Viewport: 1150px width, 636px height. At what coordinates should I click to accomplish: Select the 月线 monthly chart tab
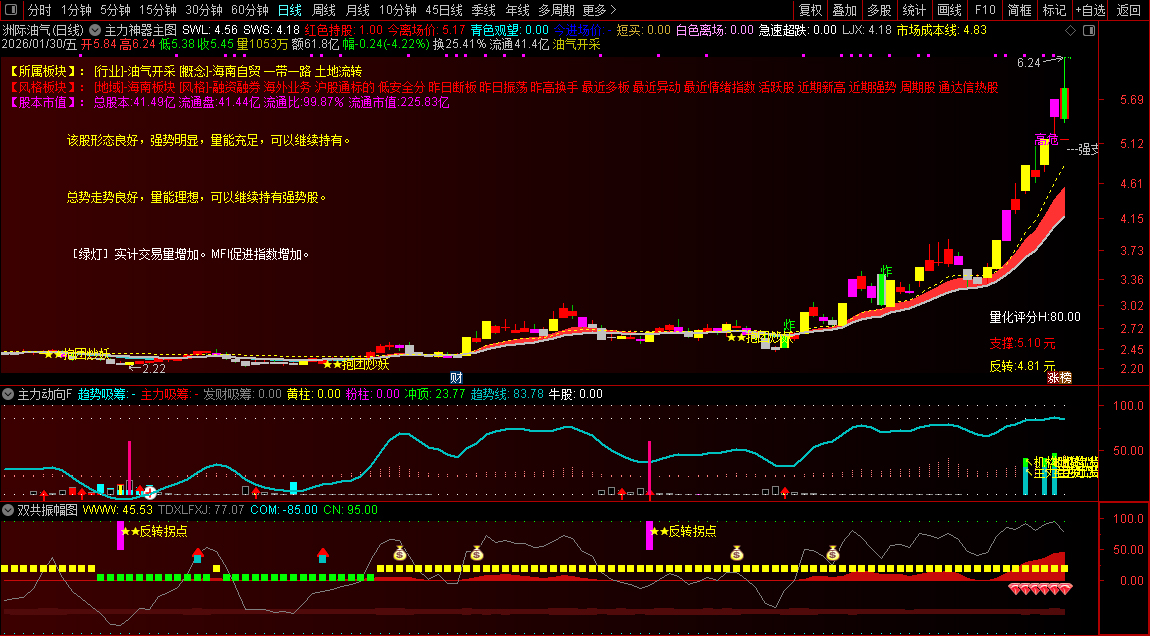coord(357,10)
